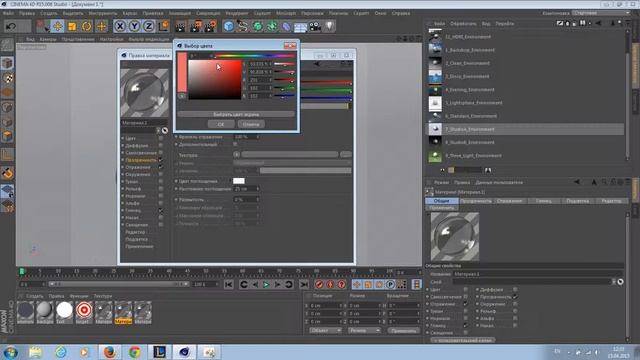Click the red saturation-value square in the color picker
Screen dimensions: 640x360
click(x=215, y=80)
